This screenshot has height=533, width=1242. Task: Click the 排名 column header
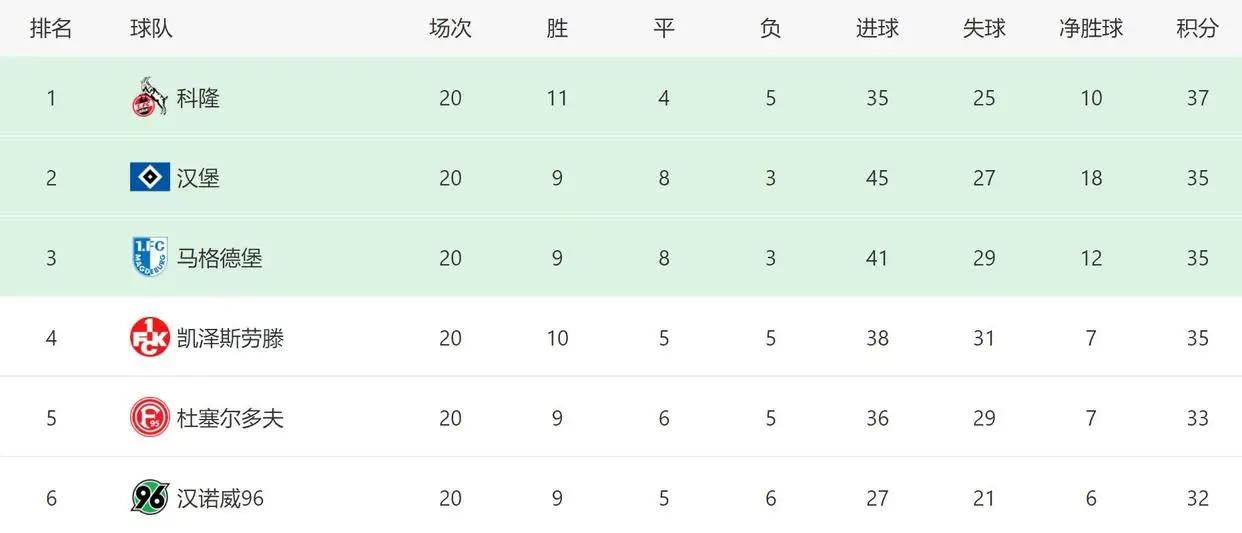[x=51, y=28]
